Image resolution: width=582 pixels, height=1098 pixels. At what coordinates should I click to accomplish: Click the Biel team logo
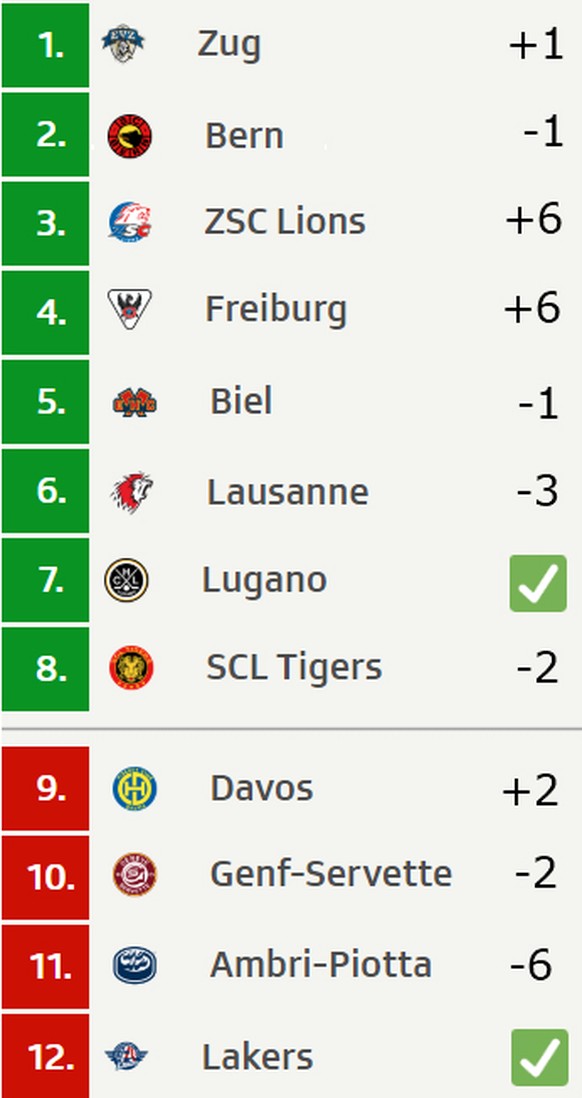134,403
